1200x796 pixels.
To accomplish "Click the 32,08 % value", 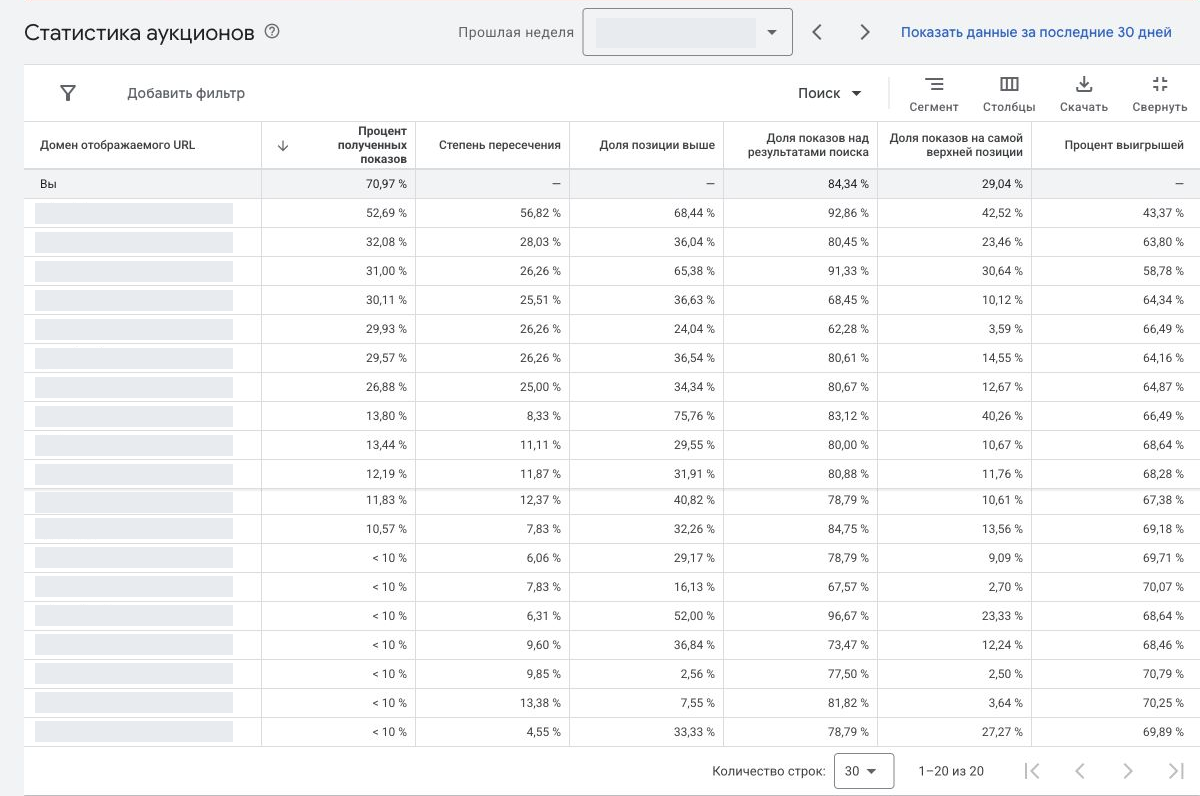I will point(387,242).
